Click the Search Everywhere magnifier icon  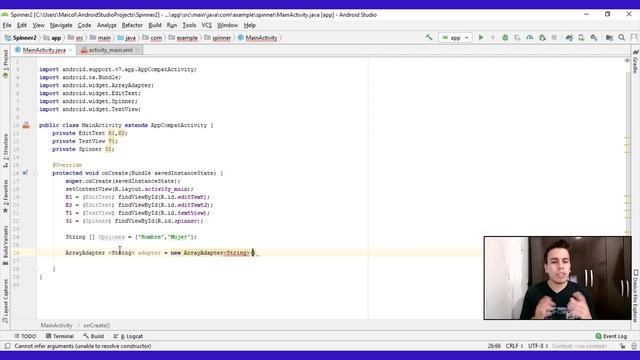click(x=621, y=38)
